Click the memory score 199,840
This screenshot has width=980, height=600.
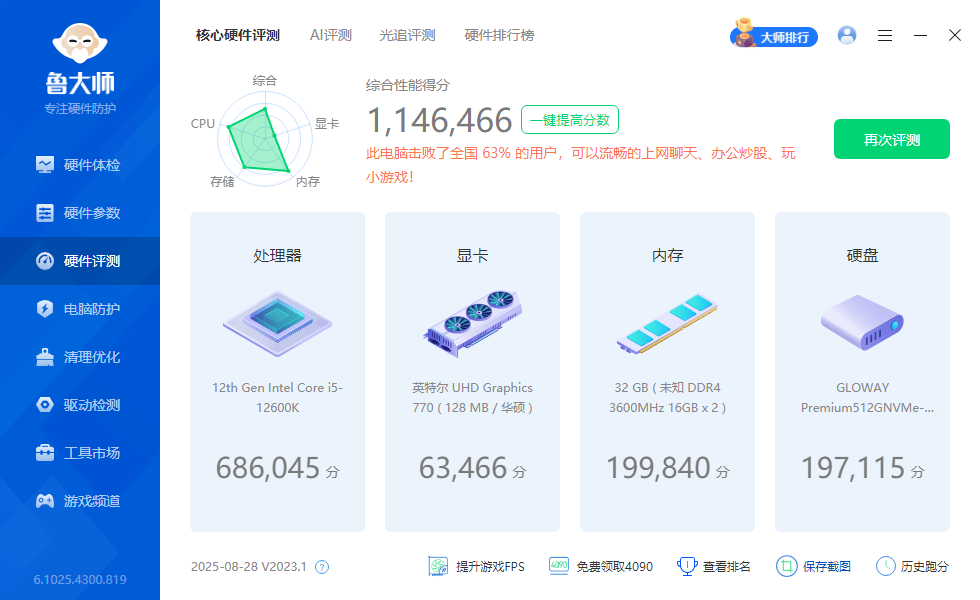(658, 468)
